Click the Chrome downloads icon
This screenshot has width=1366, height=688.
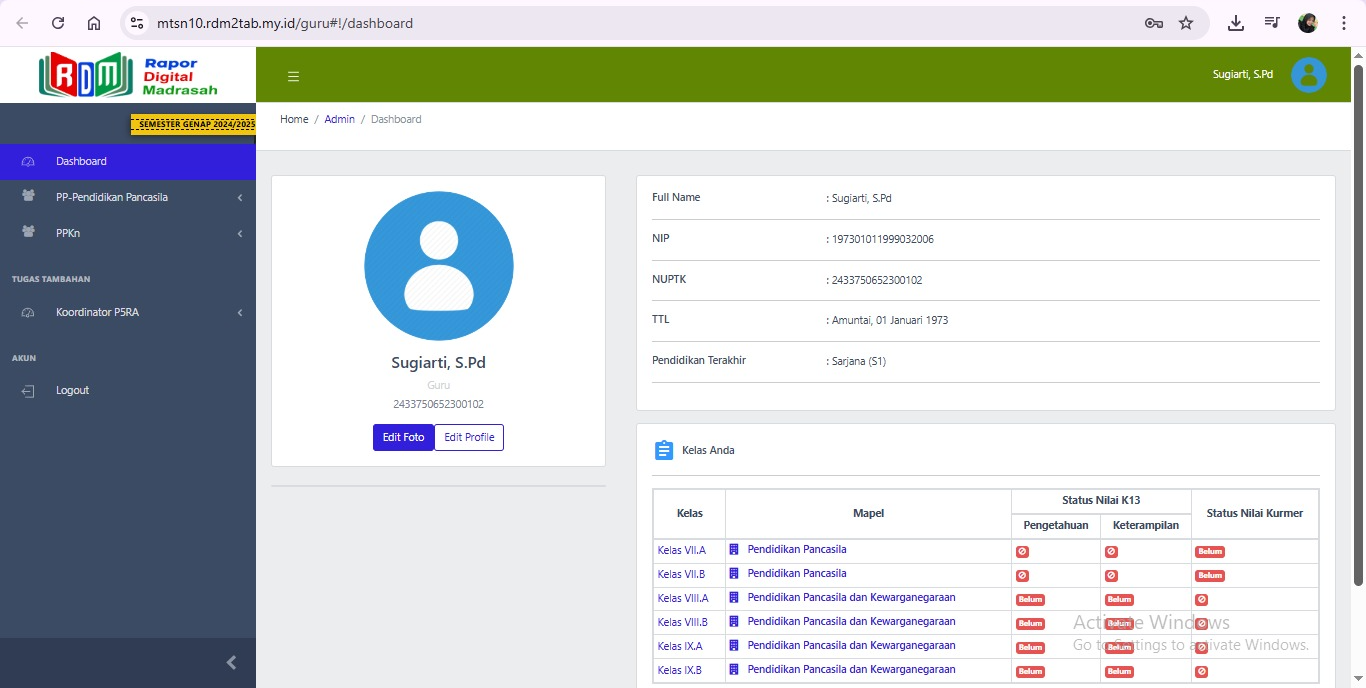[x=1236, y=23]
